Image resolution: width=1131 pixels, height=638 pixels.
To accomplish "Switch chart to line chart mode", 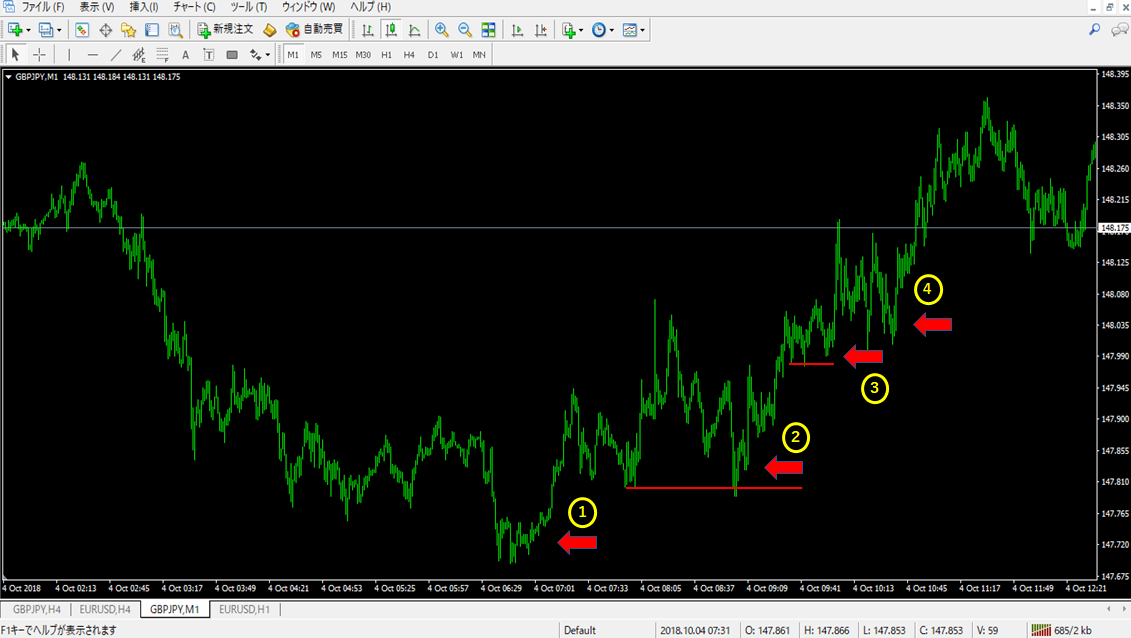I will [x=414, y=30].
